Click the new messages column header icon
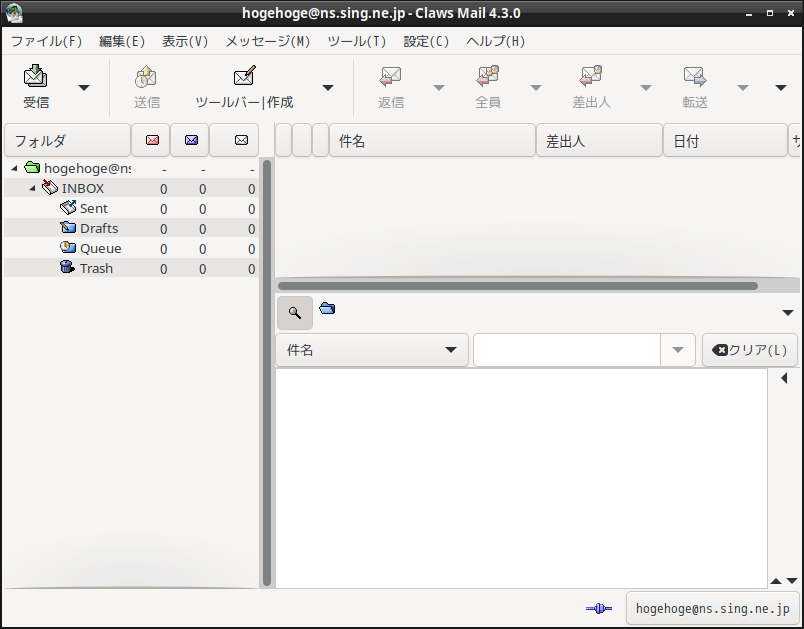 coord(152,140)
